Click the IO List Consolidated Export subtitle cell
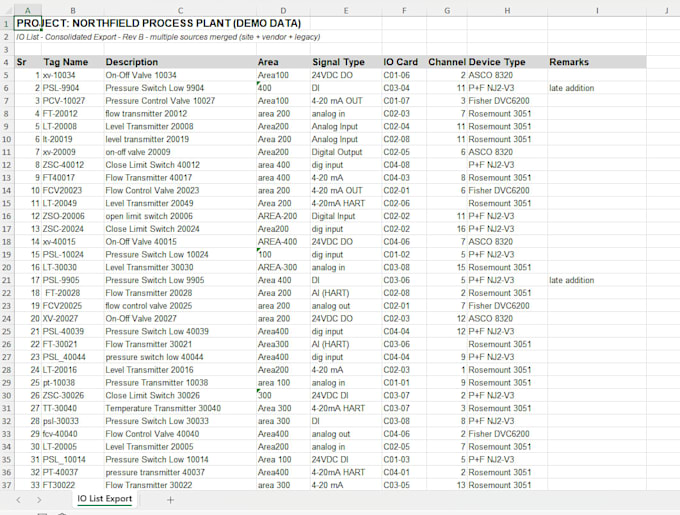The width and height of the screenshot is (680, 515). tap(168, 37)
